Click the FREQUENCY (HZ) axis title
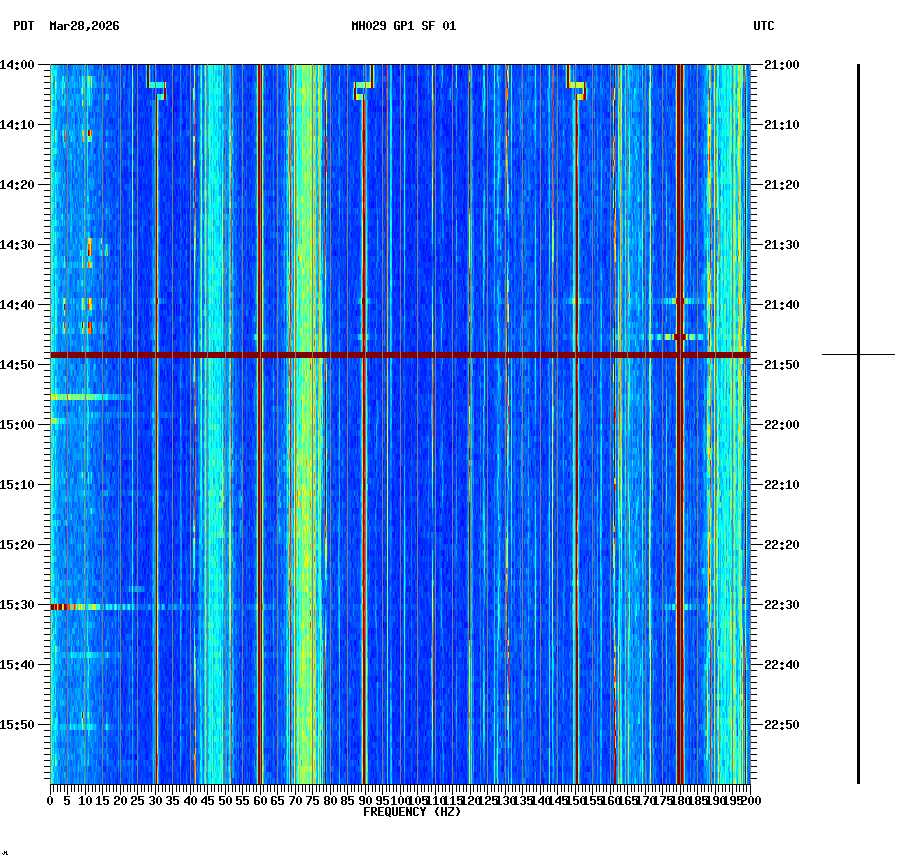This screenshot has width=902, height=864. (413, 812)
